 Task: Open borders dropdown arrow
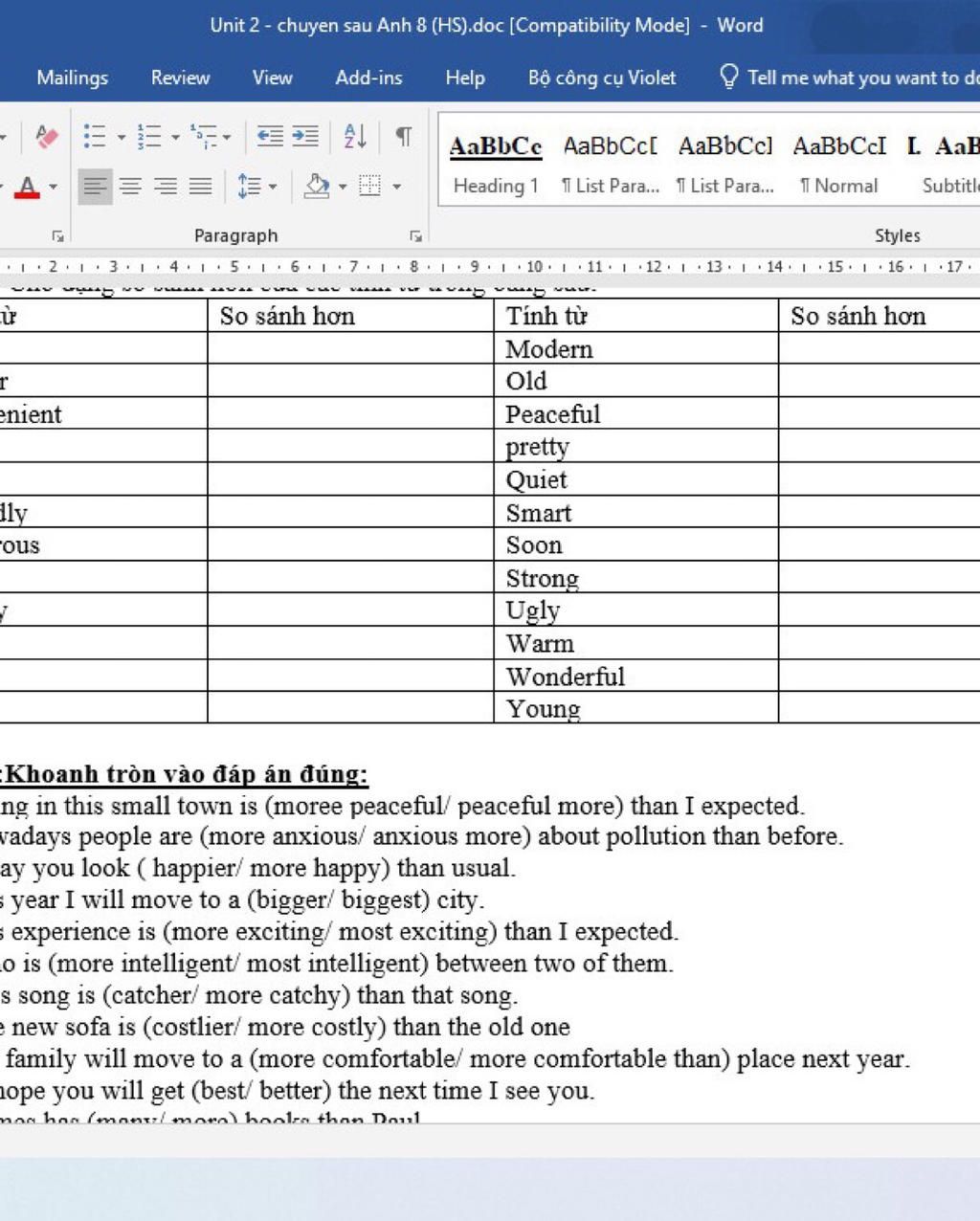pos(397,187)
